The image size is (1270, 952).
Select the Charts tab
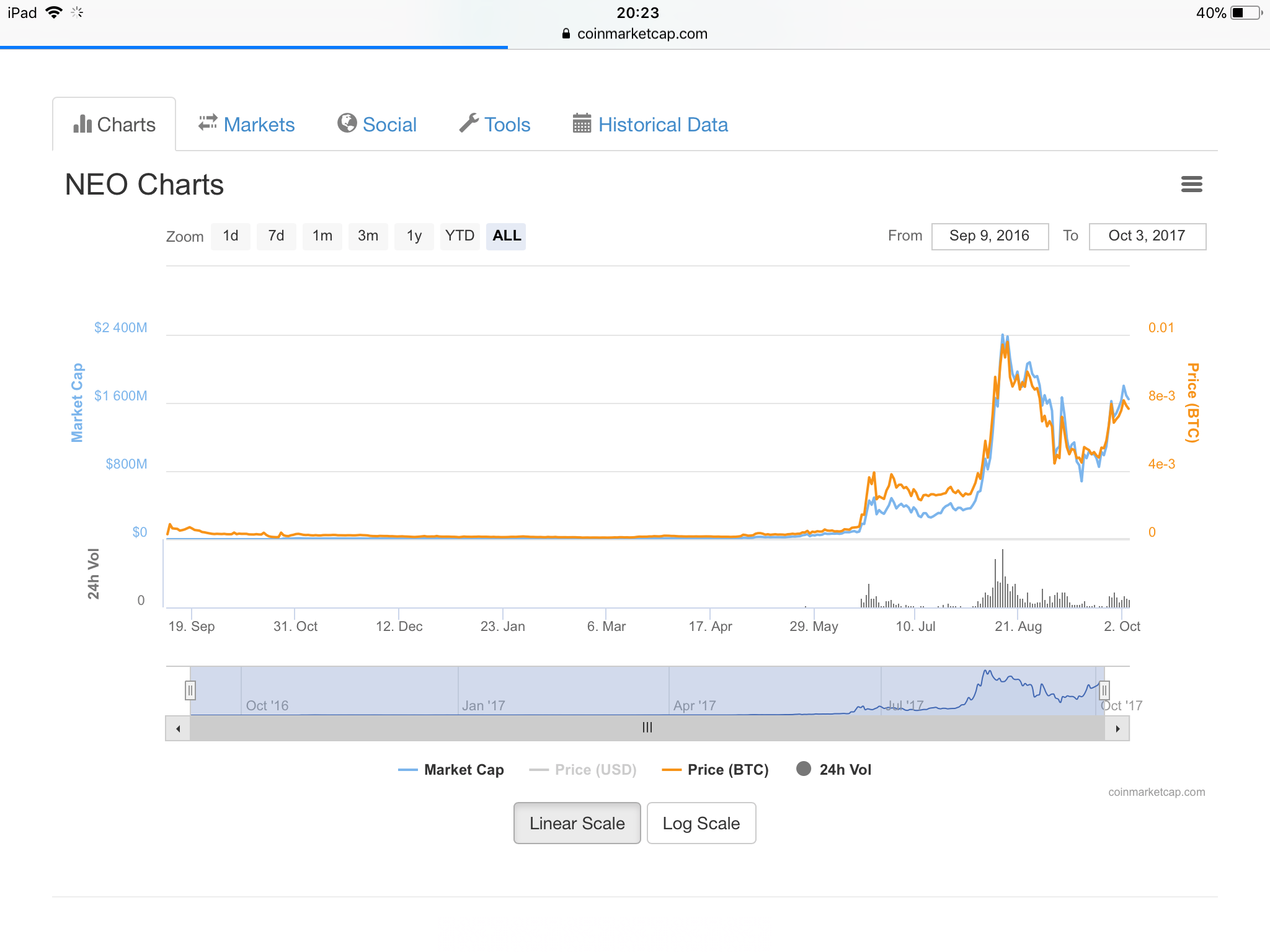pos(114,125)
